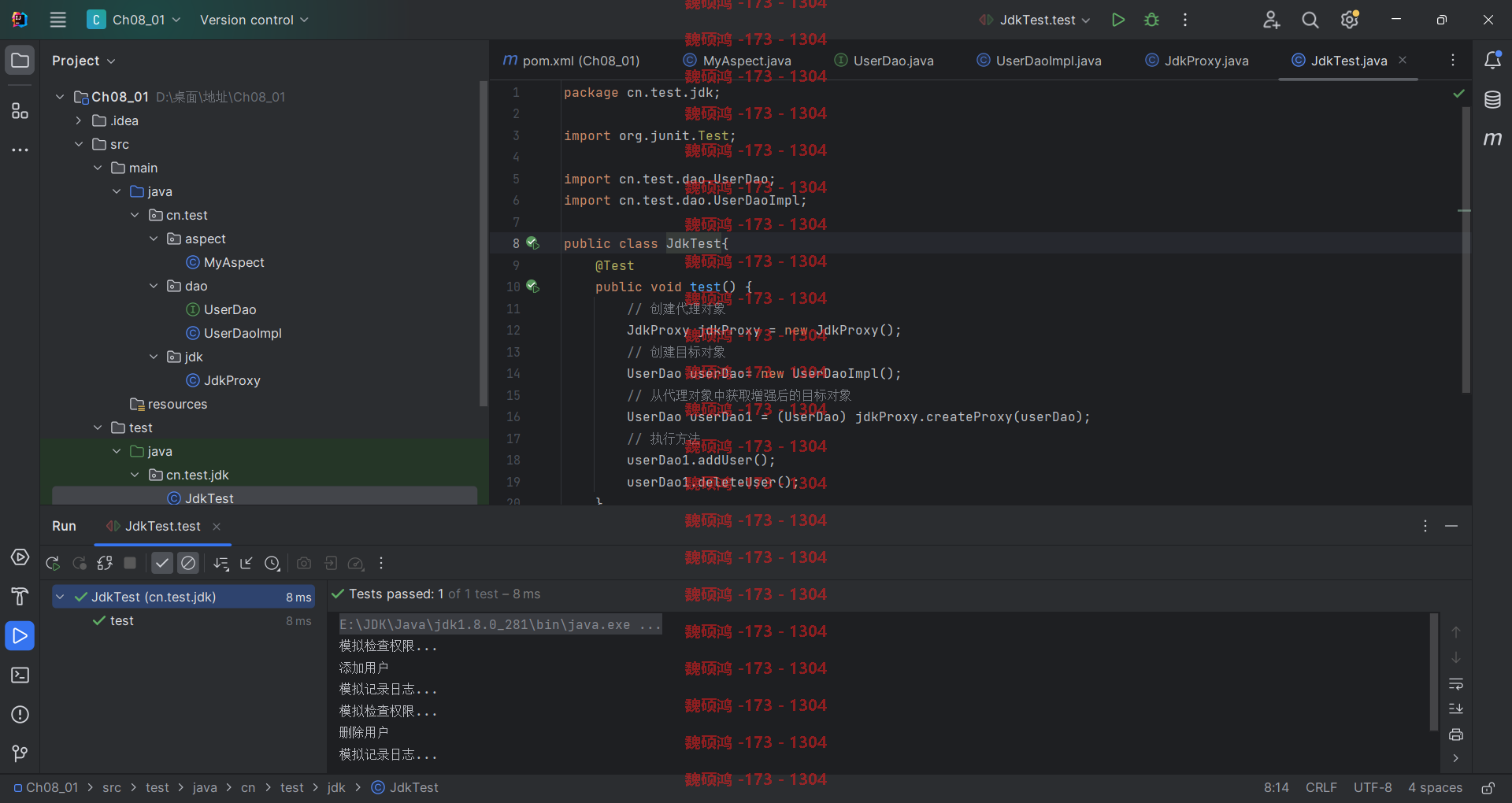Stop the running process button

(131, 563)
